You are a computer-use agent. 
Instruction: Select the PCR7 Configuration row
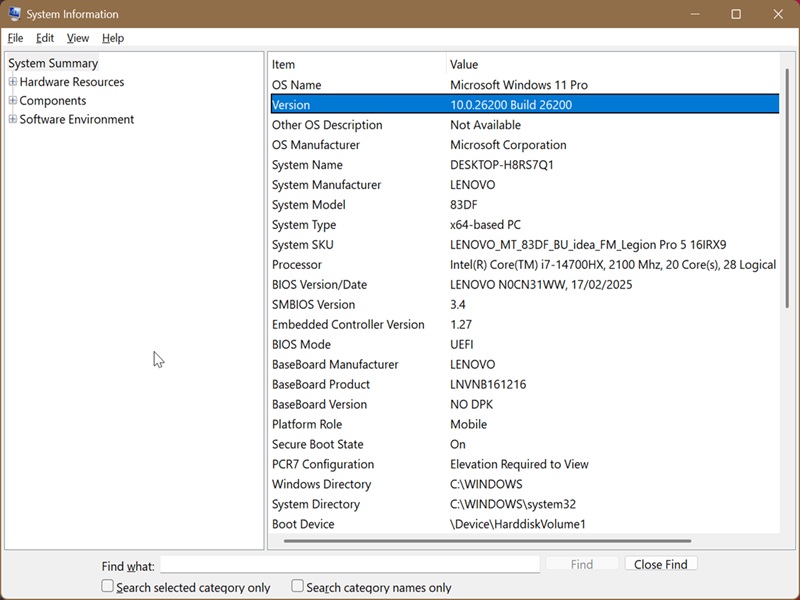[525, 464]
